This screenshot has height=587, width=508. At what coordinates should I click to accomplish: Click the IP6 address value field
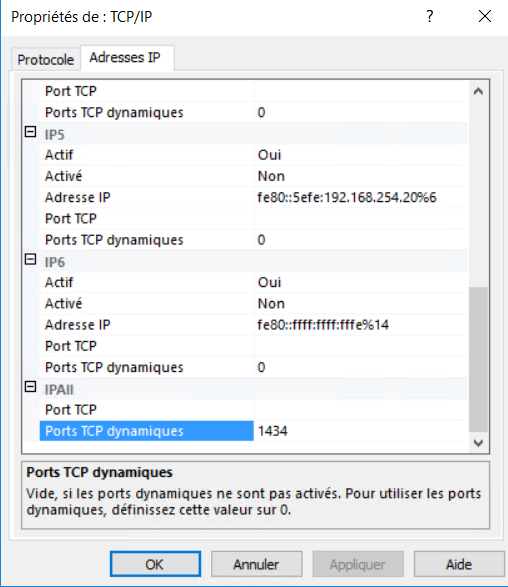coord(361,325)
